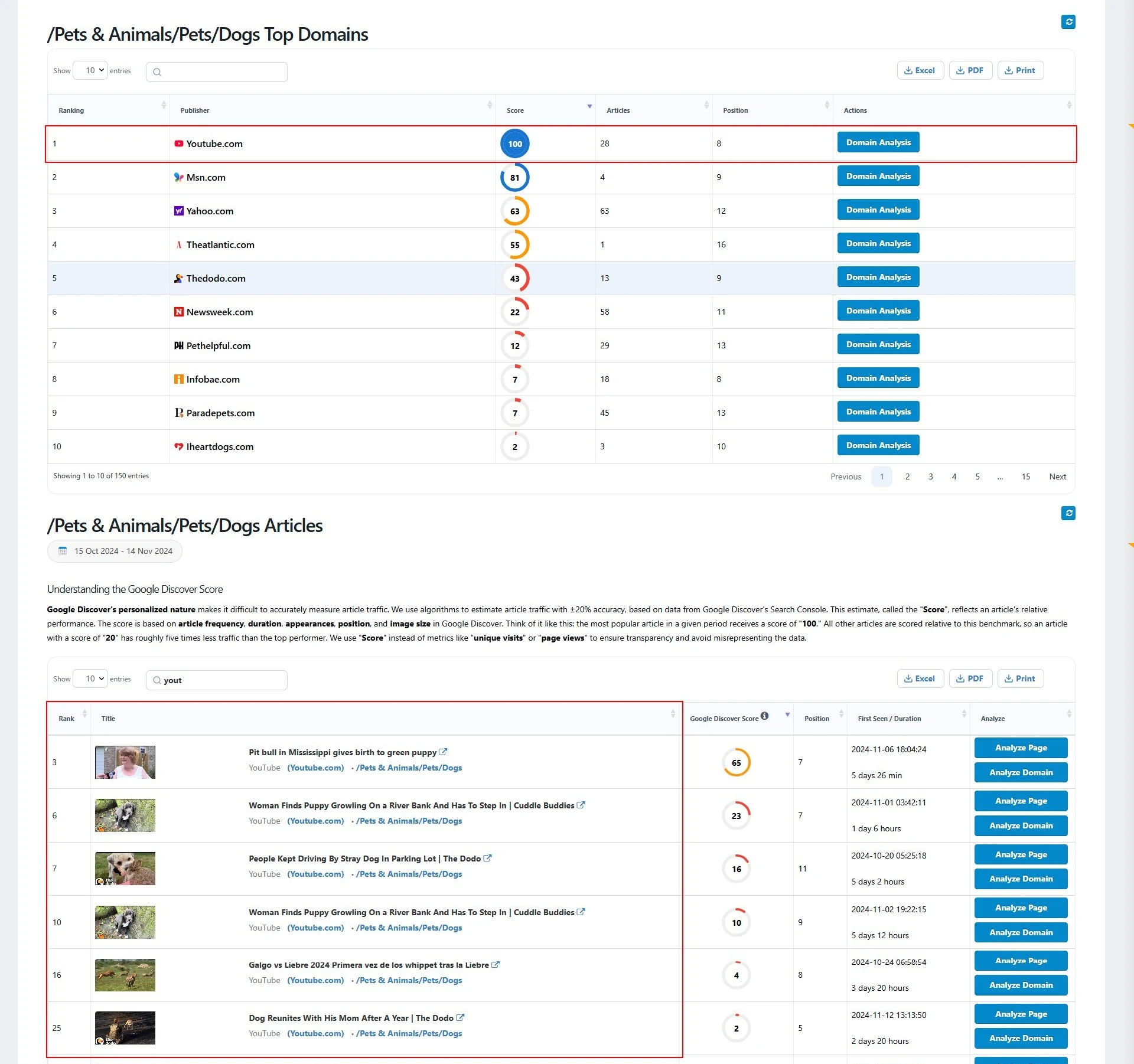
Task: Click the Youtube.com favicon in publisher list
Action: coord(178,143)
